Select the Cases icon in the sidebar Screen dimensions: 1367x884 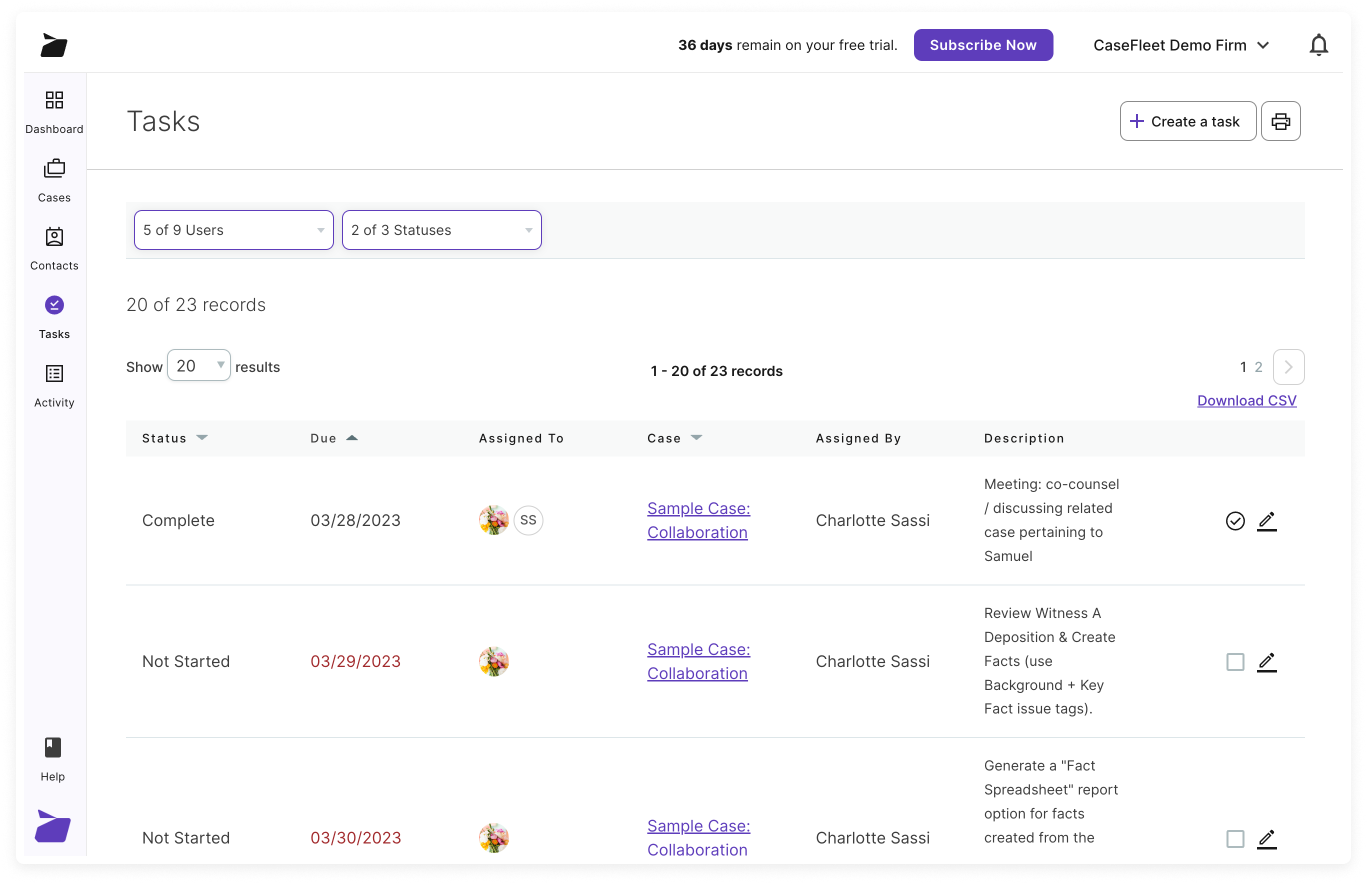[54, 178]
